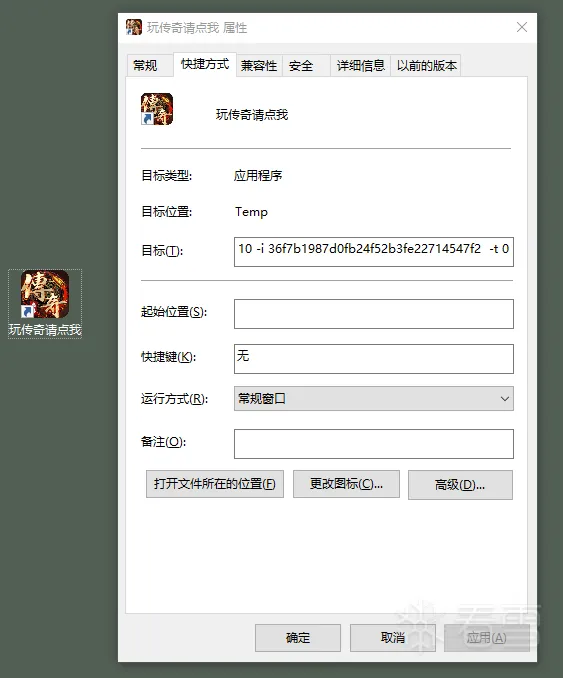563x678 pixels.
Task: Open 高级(D)... settings
Action: click(461, 485)
